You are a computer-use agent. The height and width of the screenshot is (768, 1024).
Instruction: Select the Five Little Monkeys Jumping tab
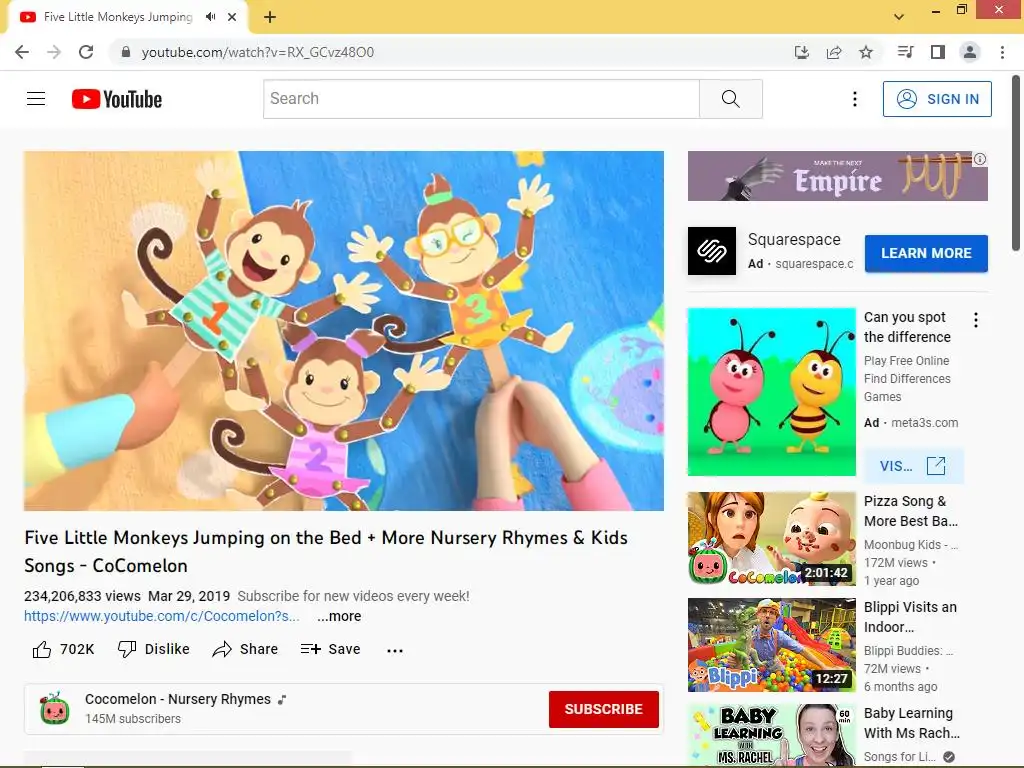tap(118, 17)
